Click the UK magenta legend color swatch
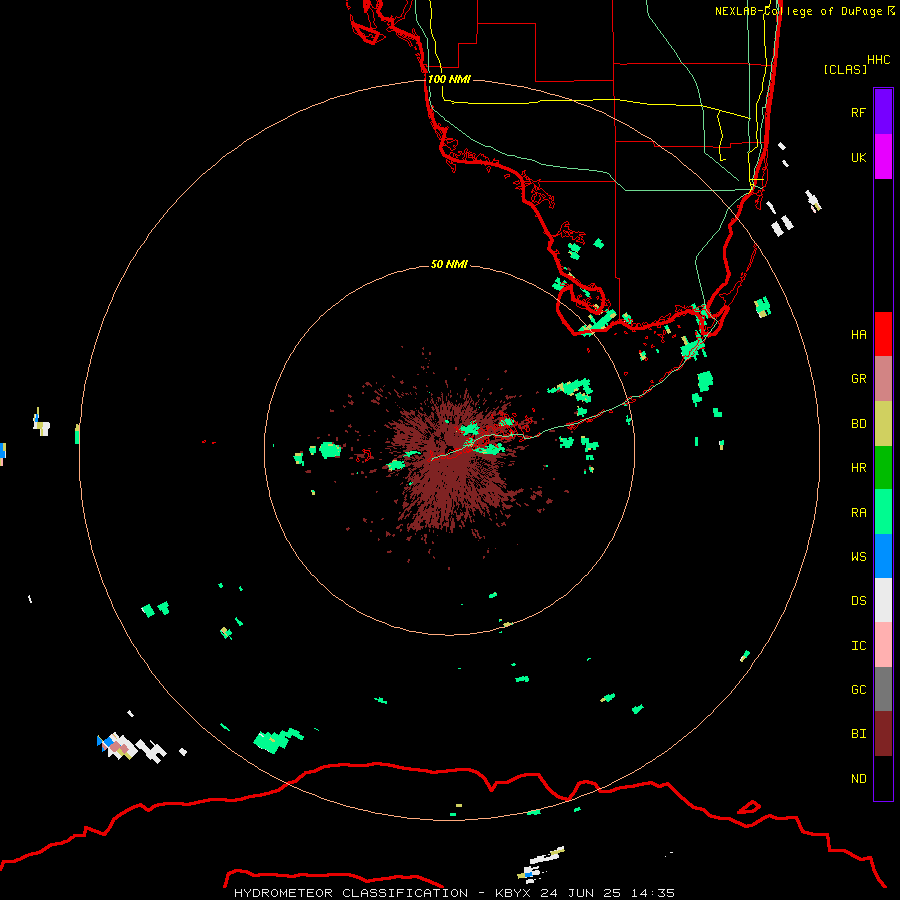The image size is (900, 900). [883, 157]
